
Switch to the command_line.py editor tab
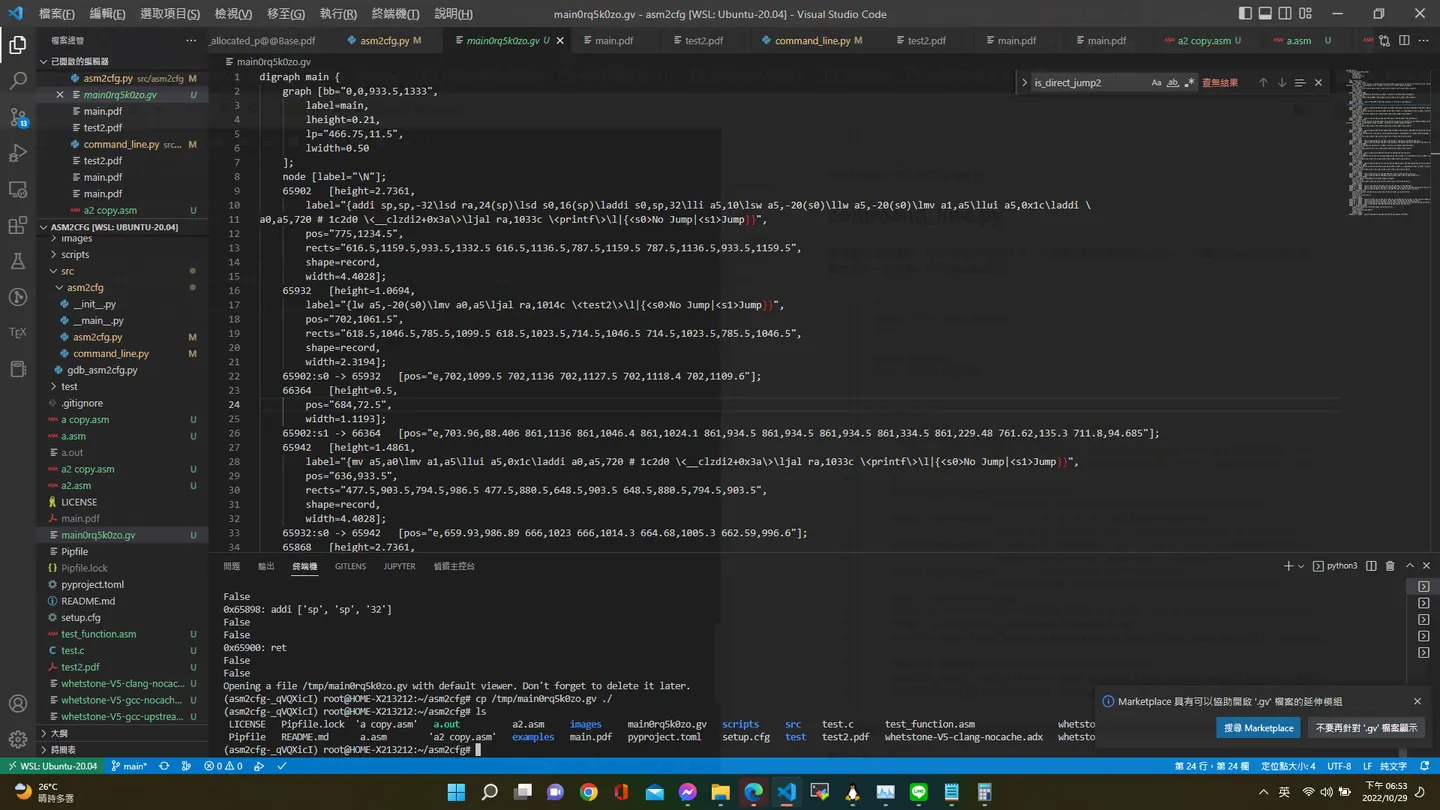pos(812,41)
